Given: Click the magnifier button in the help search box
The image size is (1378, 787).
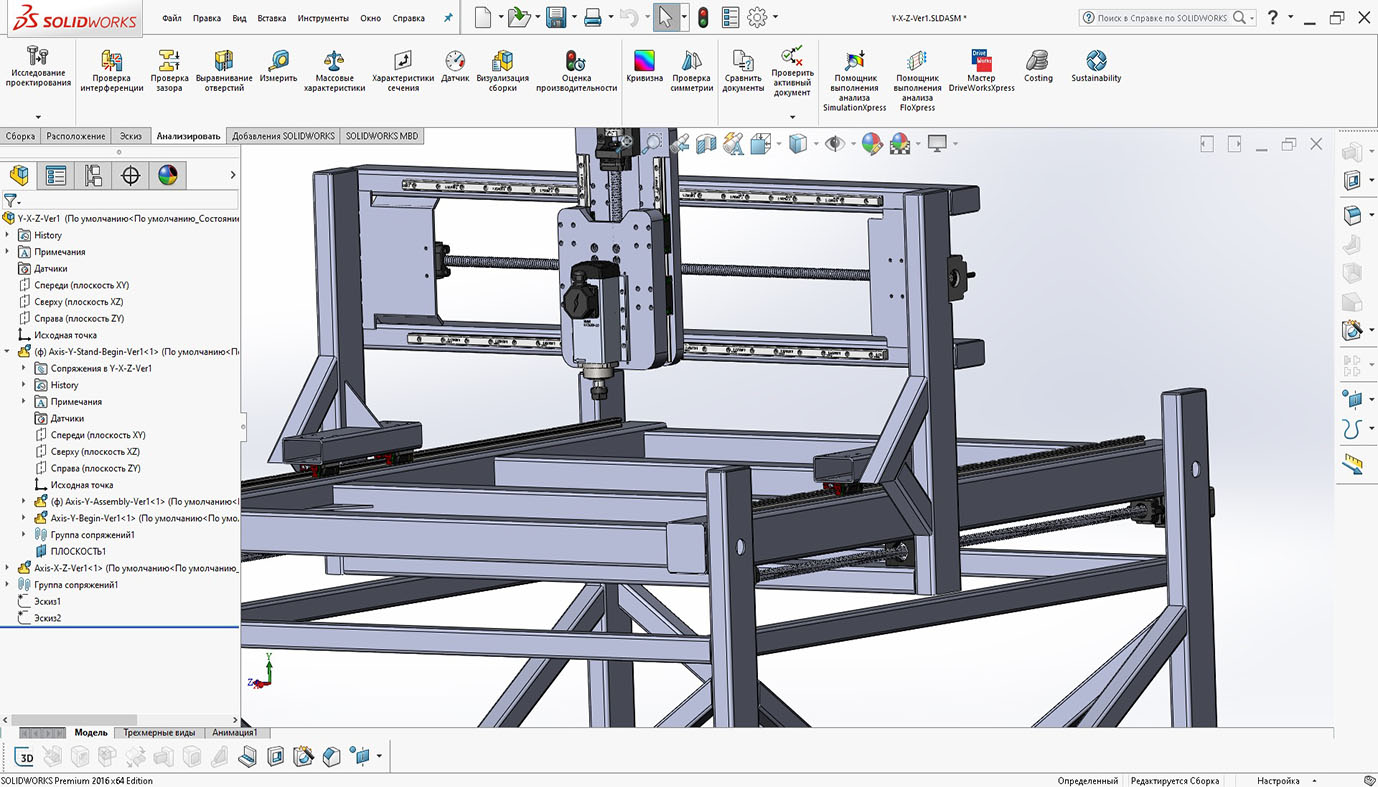Looking at the screenshot, I should pyautogui.click(x=1240, y=18).
